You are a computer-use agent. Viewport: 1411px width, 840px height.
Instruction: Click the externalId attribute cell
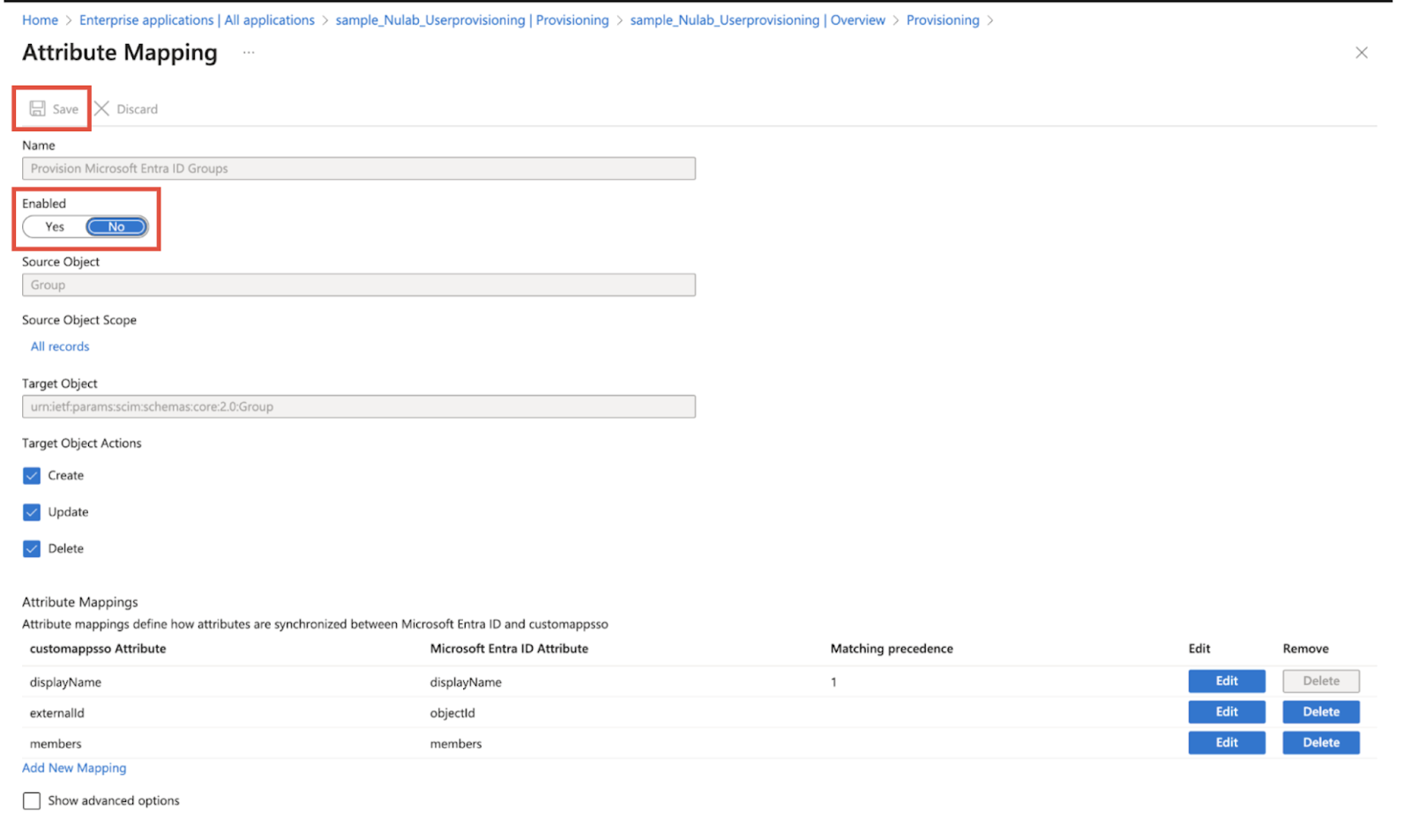coord(57,713)
